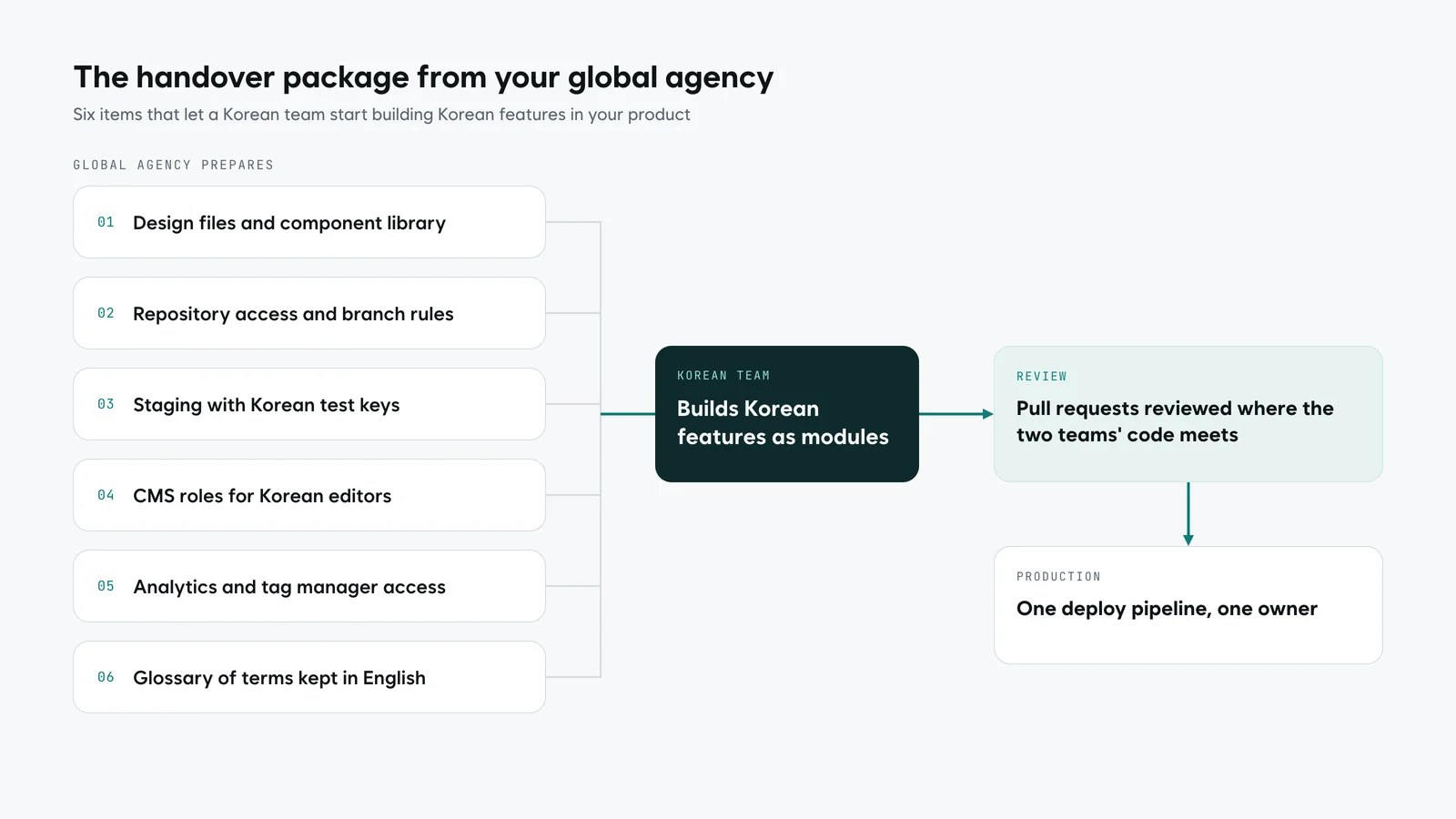Select the 'Repository access and branch rules' card

[x=309, y=313]
